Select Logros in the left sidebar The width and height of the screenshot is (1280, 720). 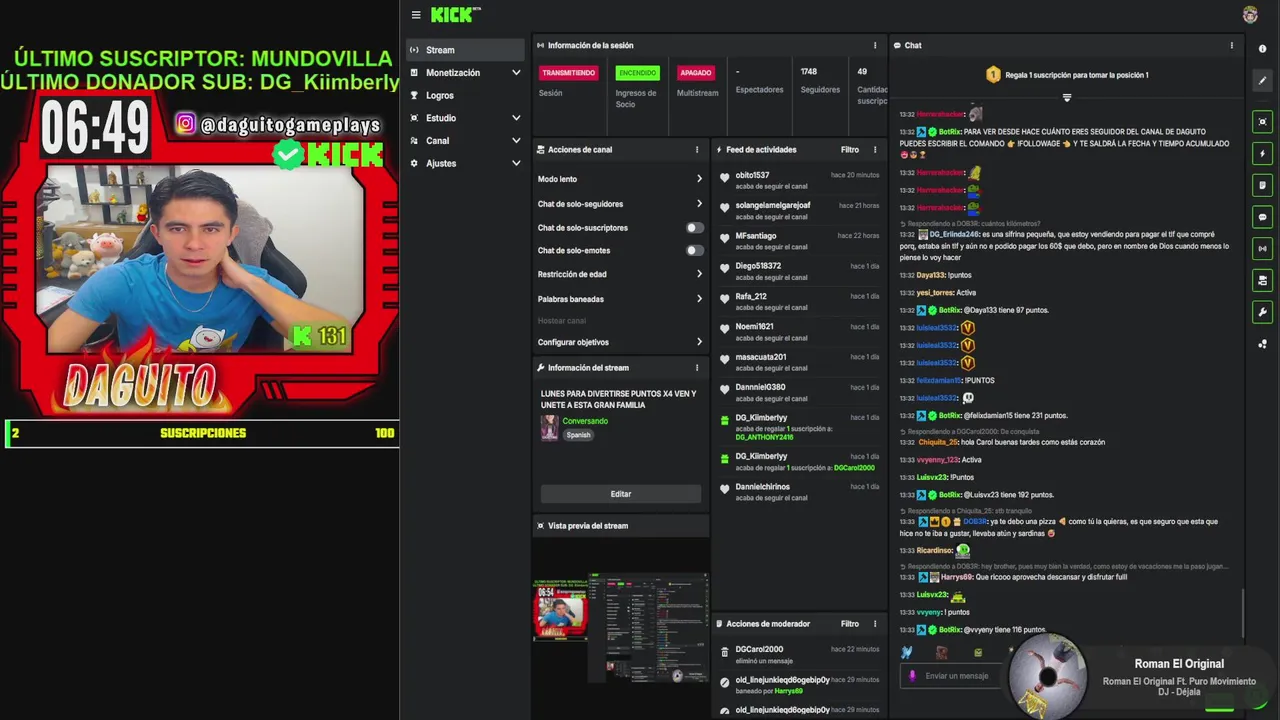coord(465,96)
